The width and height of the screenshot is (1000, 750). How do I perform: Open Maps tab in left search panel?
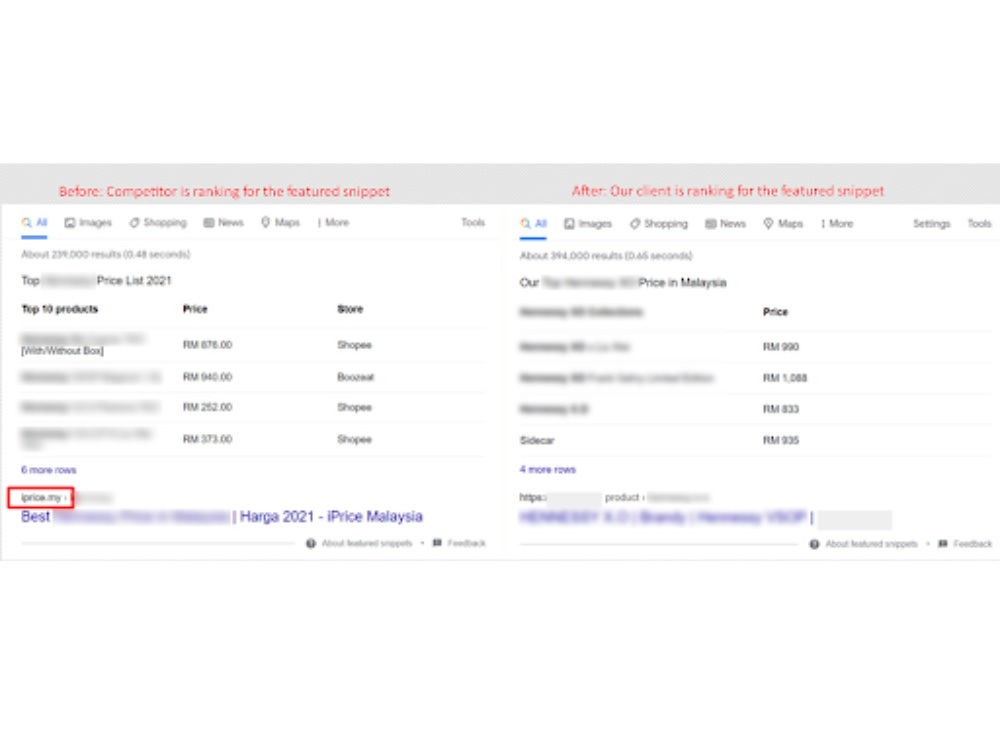[280, 223]
